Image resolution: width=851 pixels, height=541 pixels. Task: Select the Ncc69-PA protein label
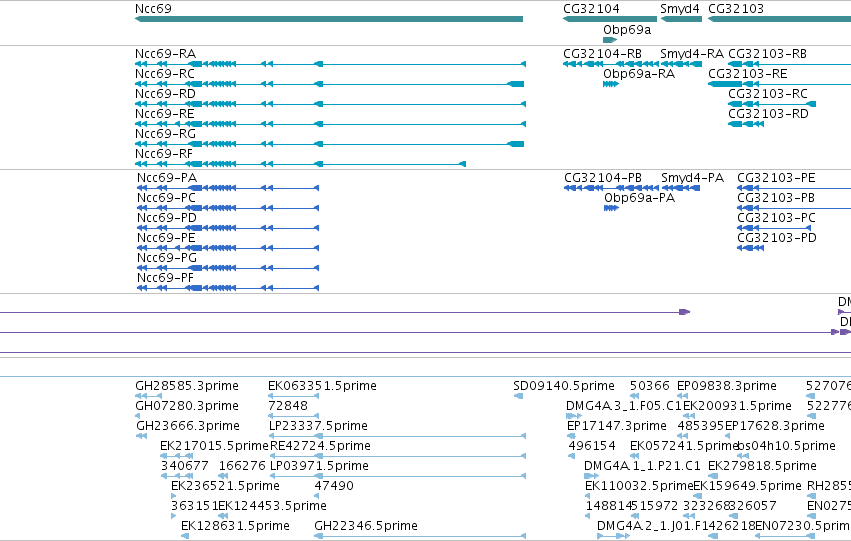click(x=167, y=178)
